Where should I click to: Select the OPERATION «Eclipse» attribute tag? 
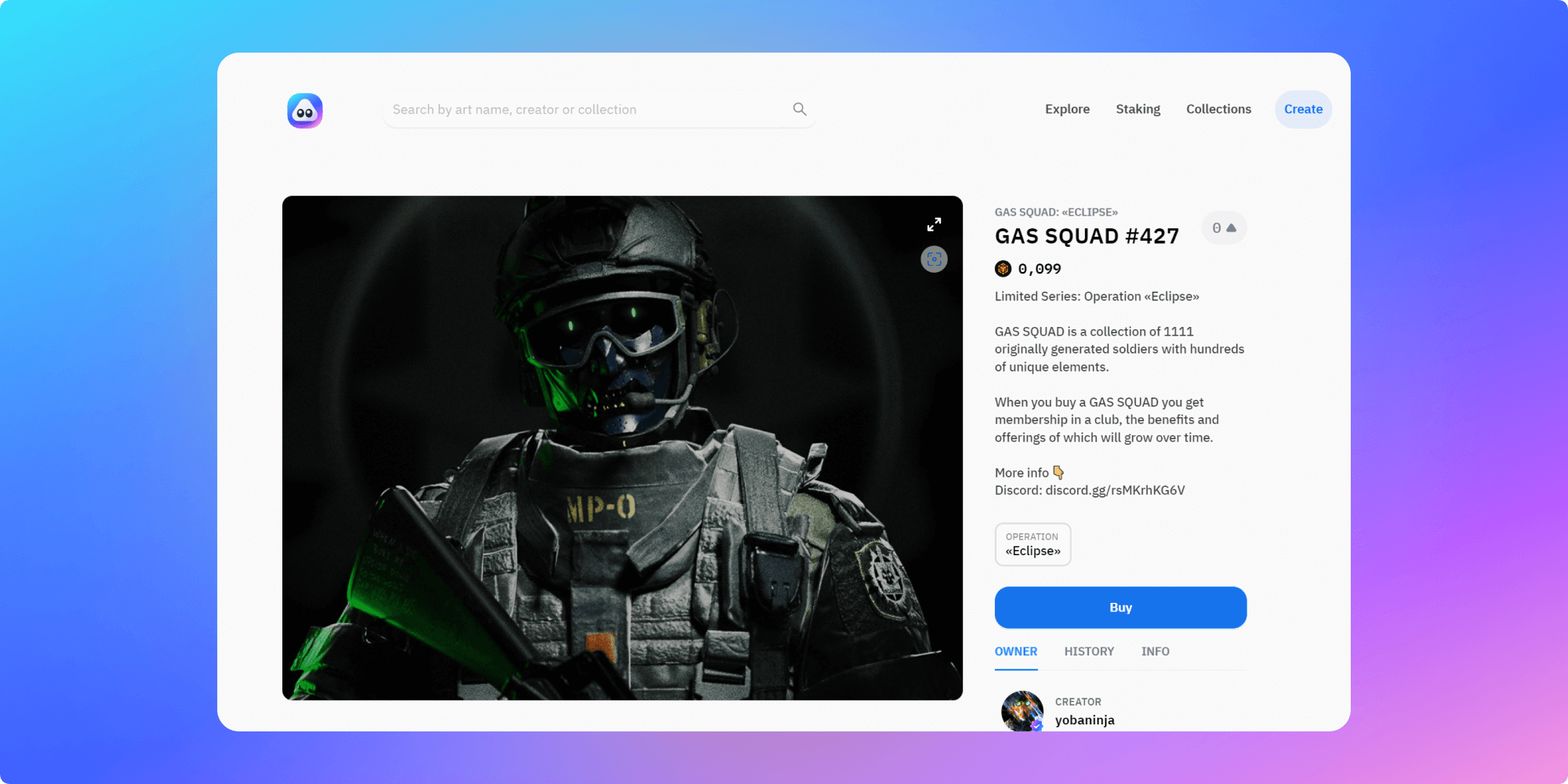[1033, 544]
